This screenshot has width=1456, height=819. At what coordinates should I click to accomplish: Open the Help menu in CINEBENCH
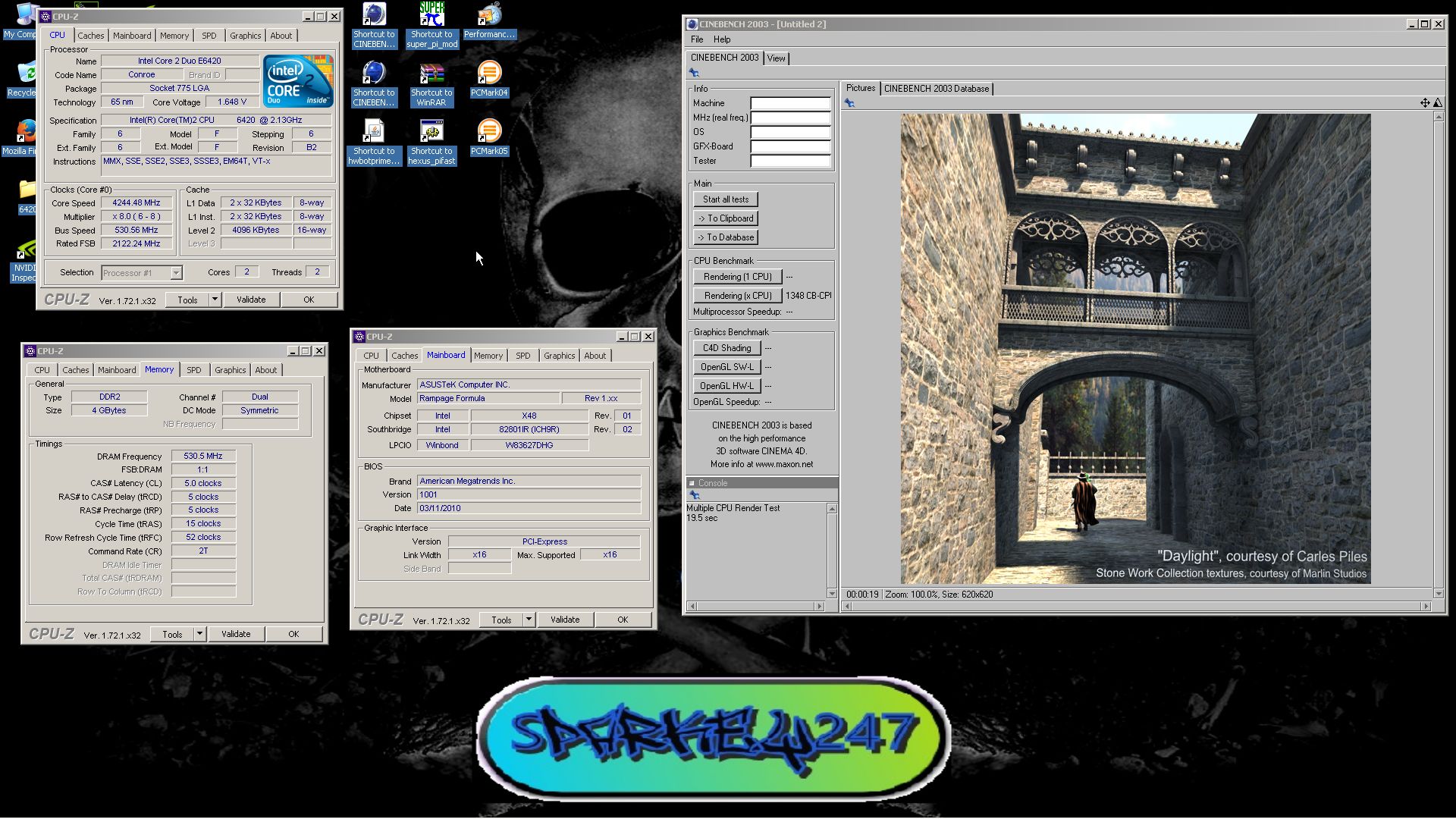(x=722, y=39)
